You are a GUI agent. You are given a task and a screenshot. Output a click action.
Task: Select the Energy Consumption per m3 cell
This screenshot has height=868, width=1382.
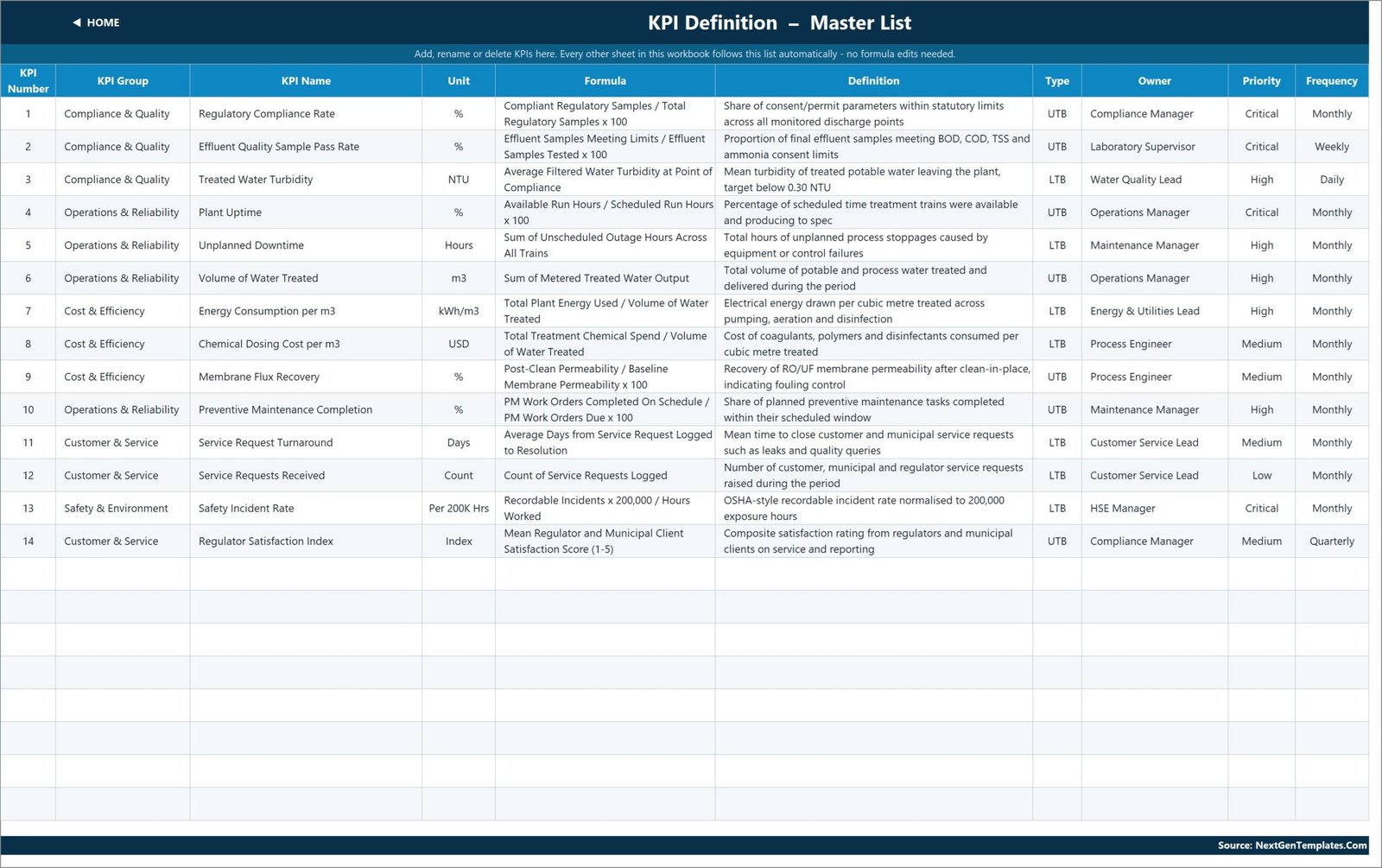(x=306, y=311)
